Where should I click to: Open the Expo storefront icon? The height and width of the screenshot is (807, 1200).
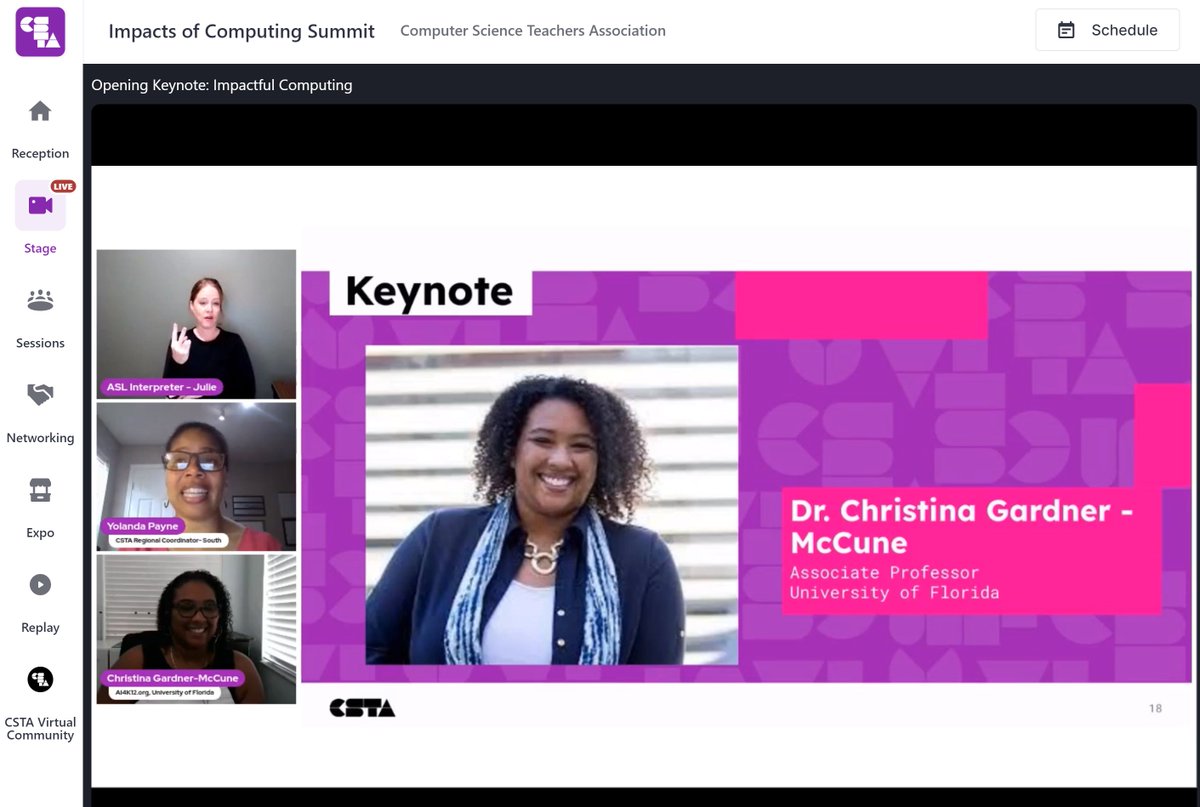point(40,490)
